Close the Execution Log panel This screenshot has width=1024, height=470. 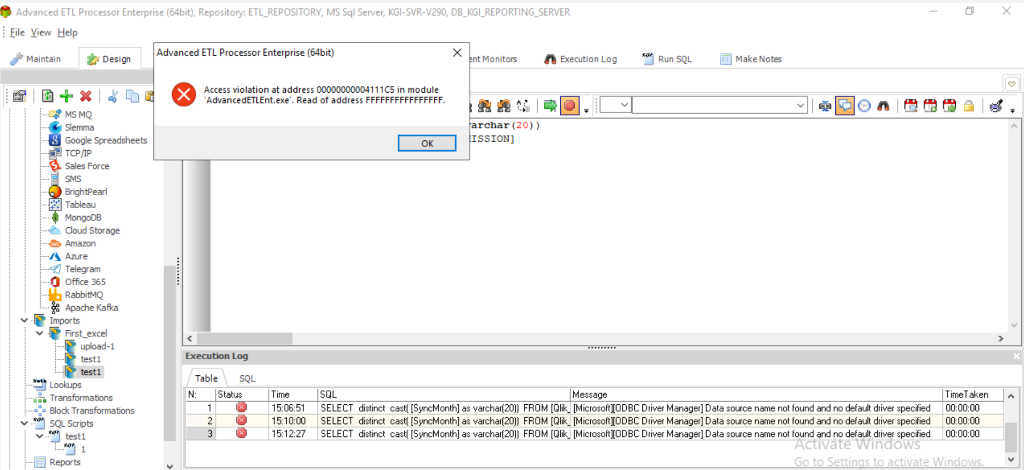tap(1016, 356)
